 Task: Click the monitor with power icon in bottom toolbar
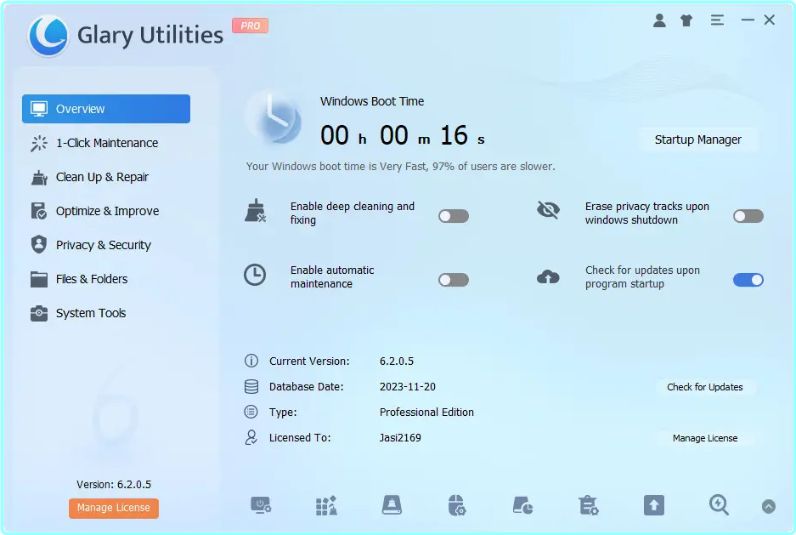click(x=261, y=506)
